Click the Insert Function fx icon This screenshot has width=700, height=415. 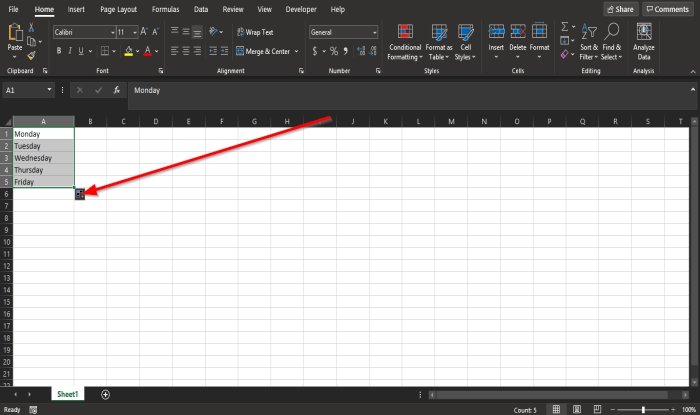tap(115, 90)
